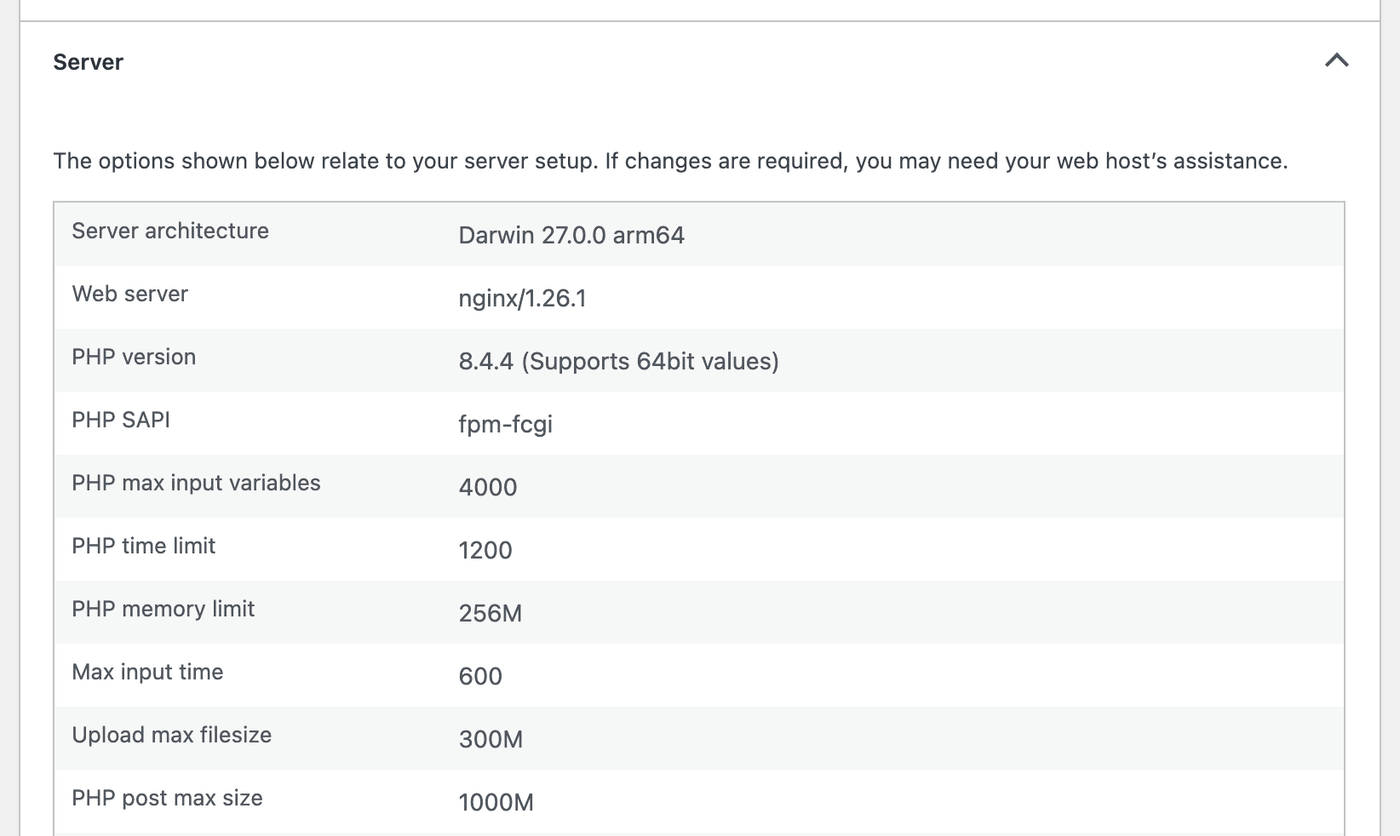This screenshot has height=836, width=1400.
Task: Select the value '1200'
Action: tap(485, 550)
